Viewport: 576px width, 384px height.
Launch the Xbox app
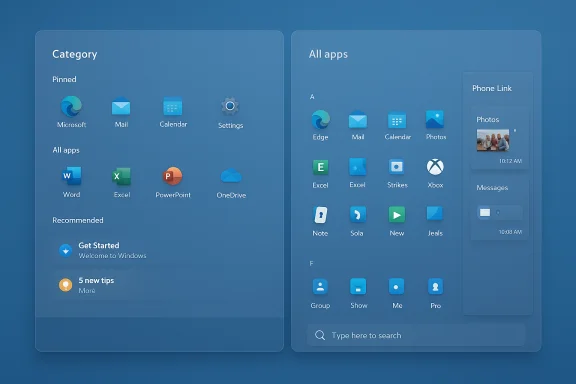coord(435,167)
